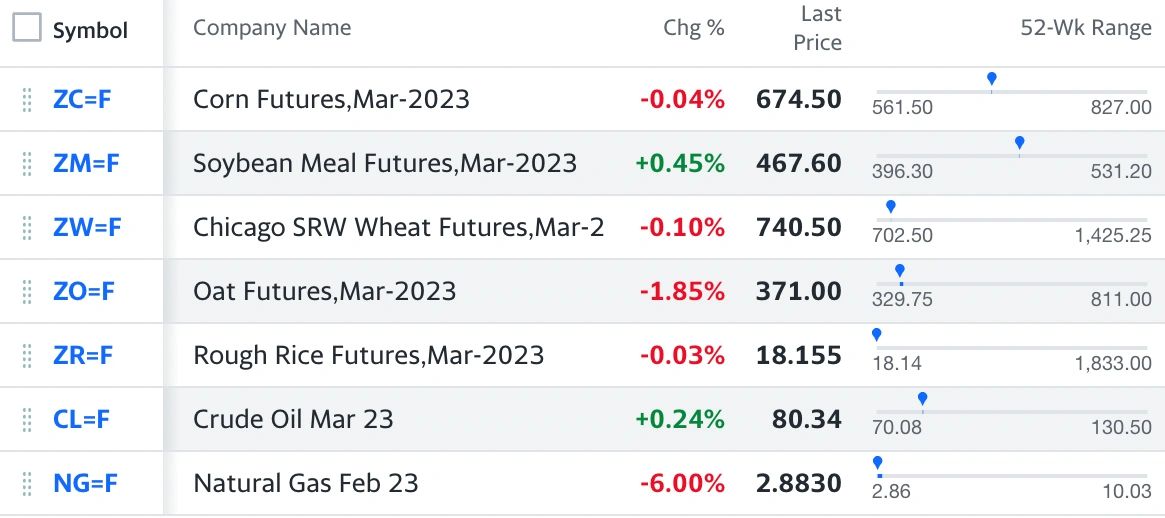The image size is (1165, 518).
Task: Click the Oat Futures,Mar-2023 company name
Action: 325,291
